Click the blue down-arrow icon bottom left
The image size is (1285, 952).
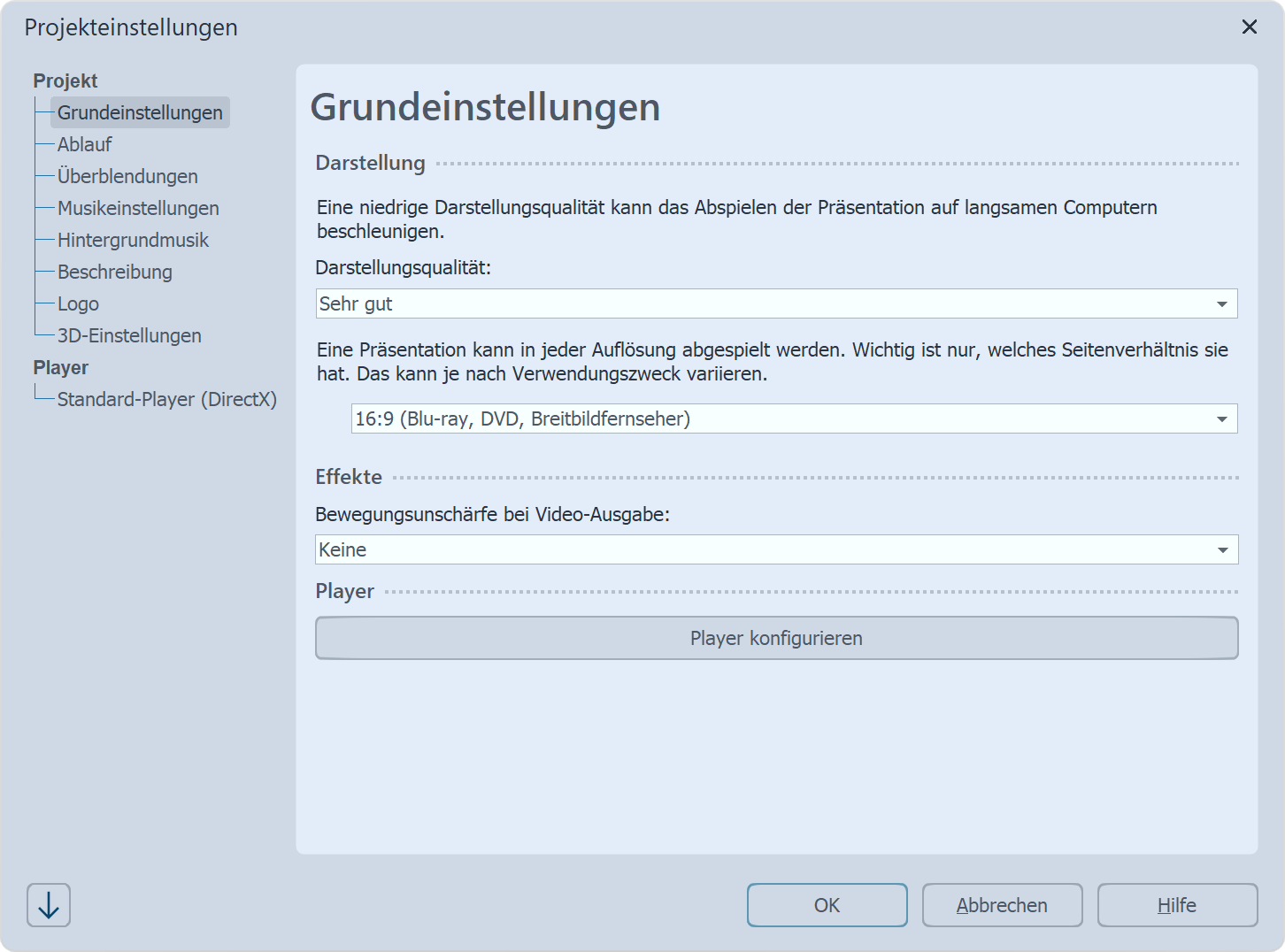pyautogui.click(x=48, y=905)
